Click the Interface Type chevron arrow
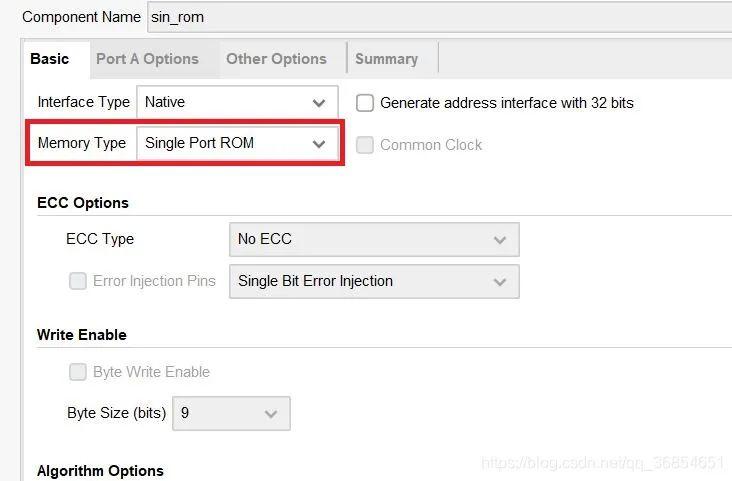This screenshot has width=732, height=481. point(319,103)
